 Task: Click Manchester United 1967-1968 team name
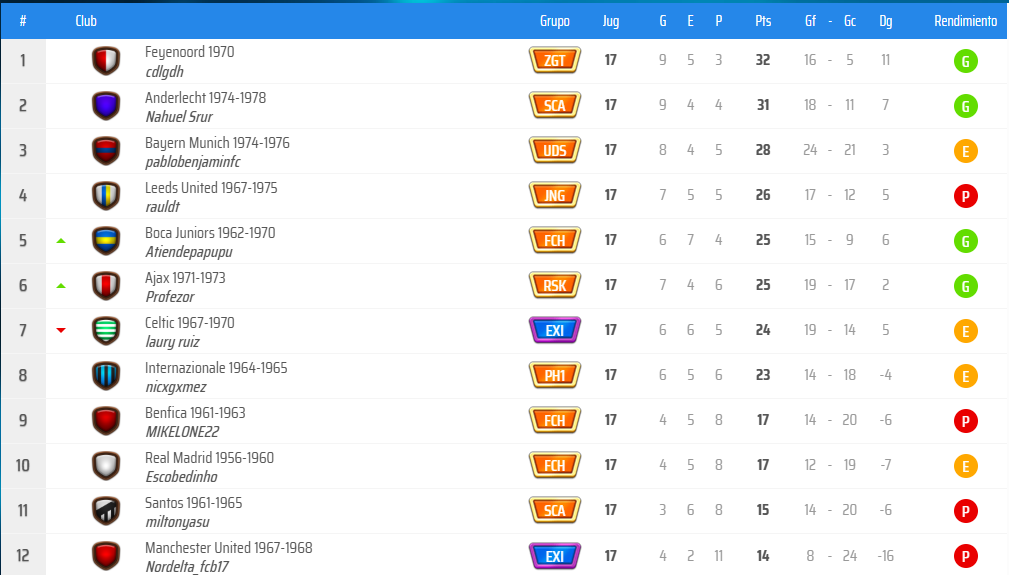click(x=228, y=548)
